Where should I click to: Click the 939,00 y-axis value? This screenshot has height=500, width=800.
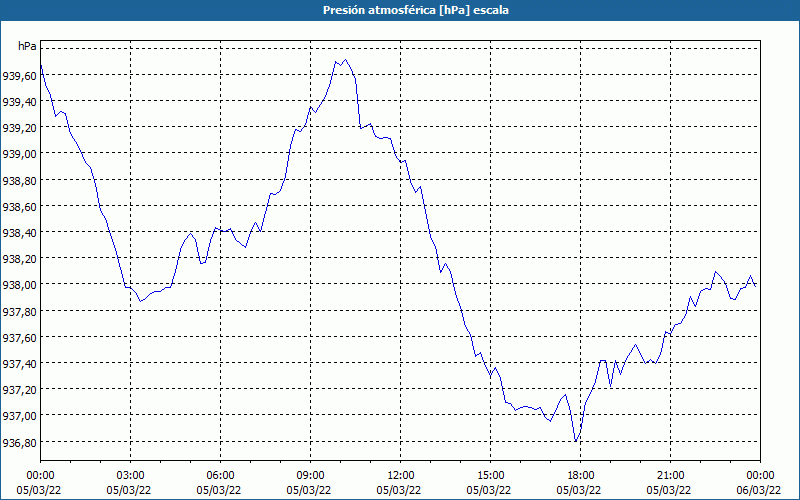tap(19, 154)
